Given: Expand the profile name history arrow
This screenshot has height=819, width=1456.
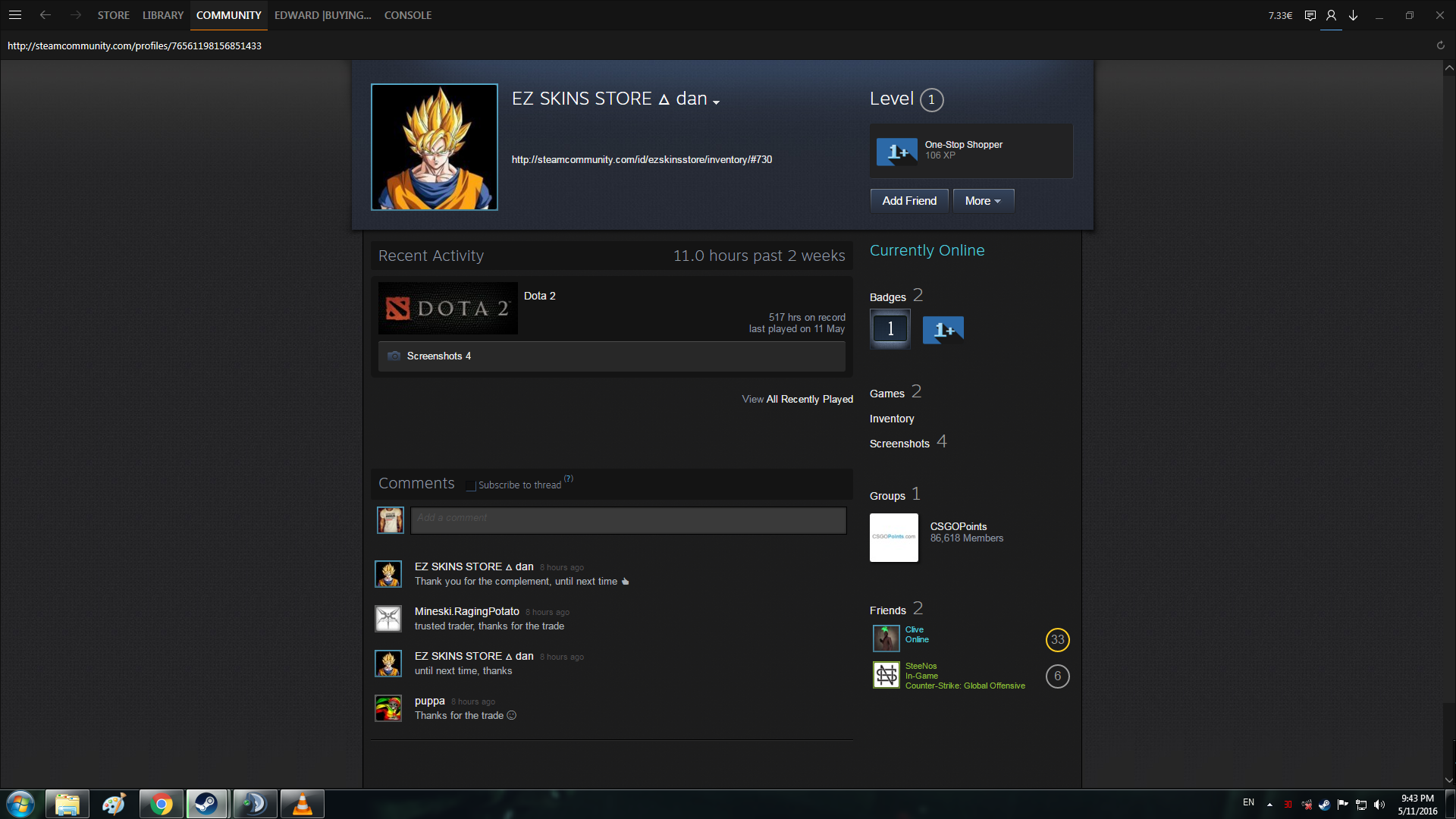Looking at the screenshot, I should 716,102.
